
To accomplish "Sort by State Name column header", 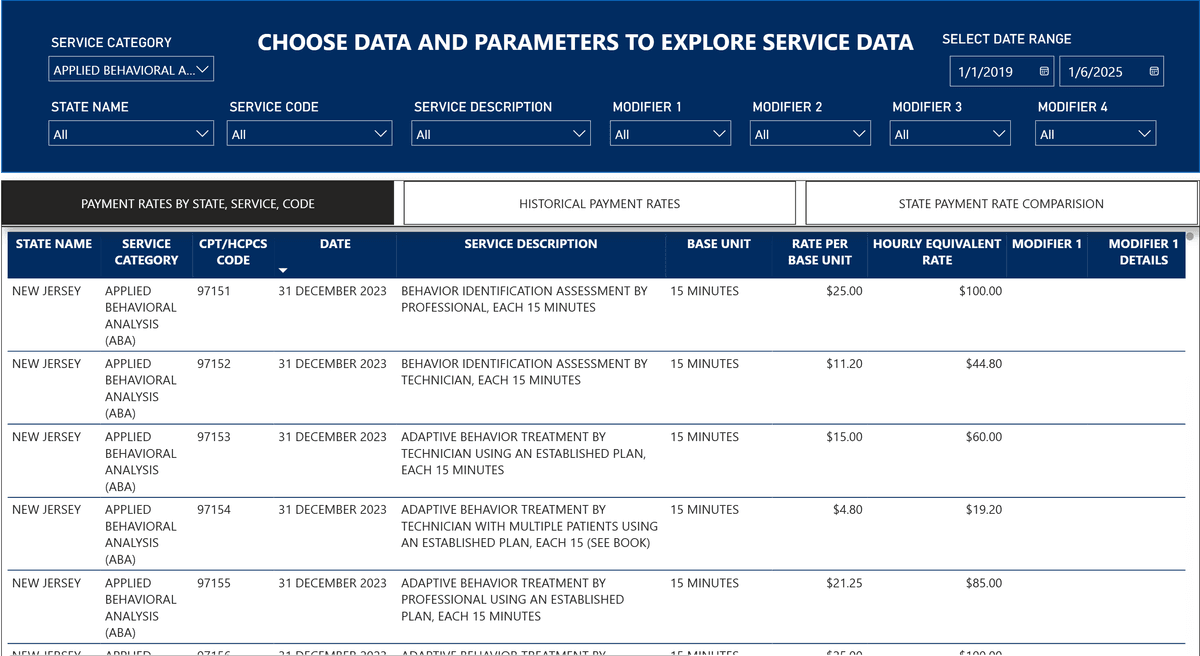I will click(x=53, y=244).
